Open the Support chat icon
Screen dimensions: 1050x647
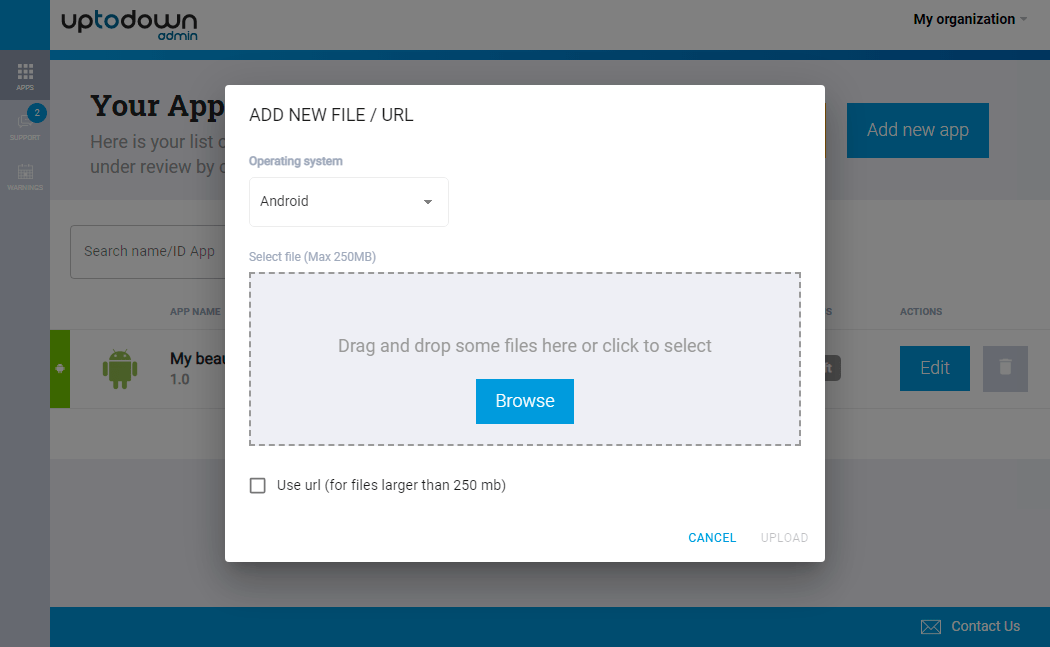[25, 122]
